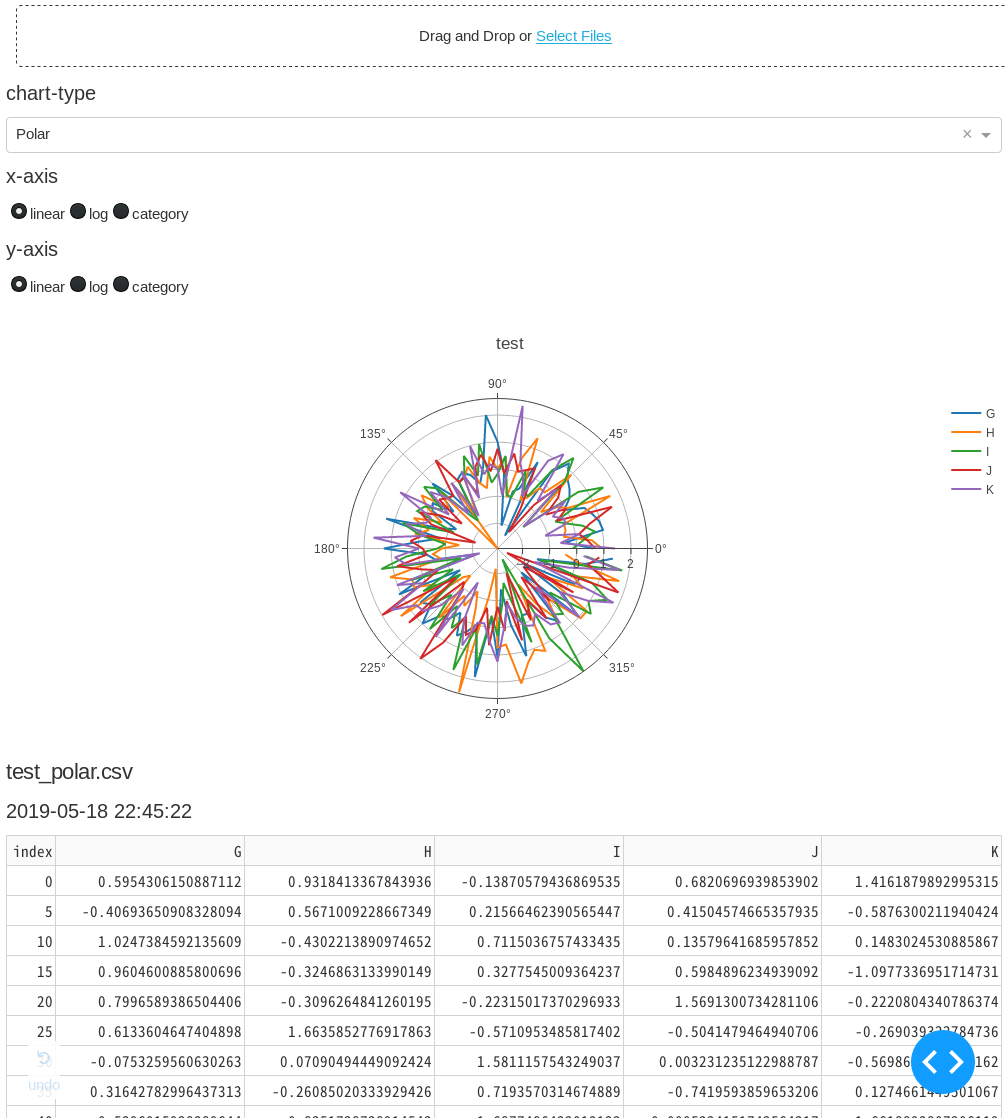Image resolution: width=1007 pixels, height=1118 pixels.
Task: Click cell -0.40693650908328094
Action: point(150,911)
